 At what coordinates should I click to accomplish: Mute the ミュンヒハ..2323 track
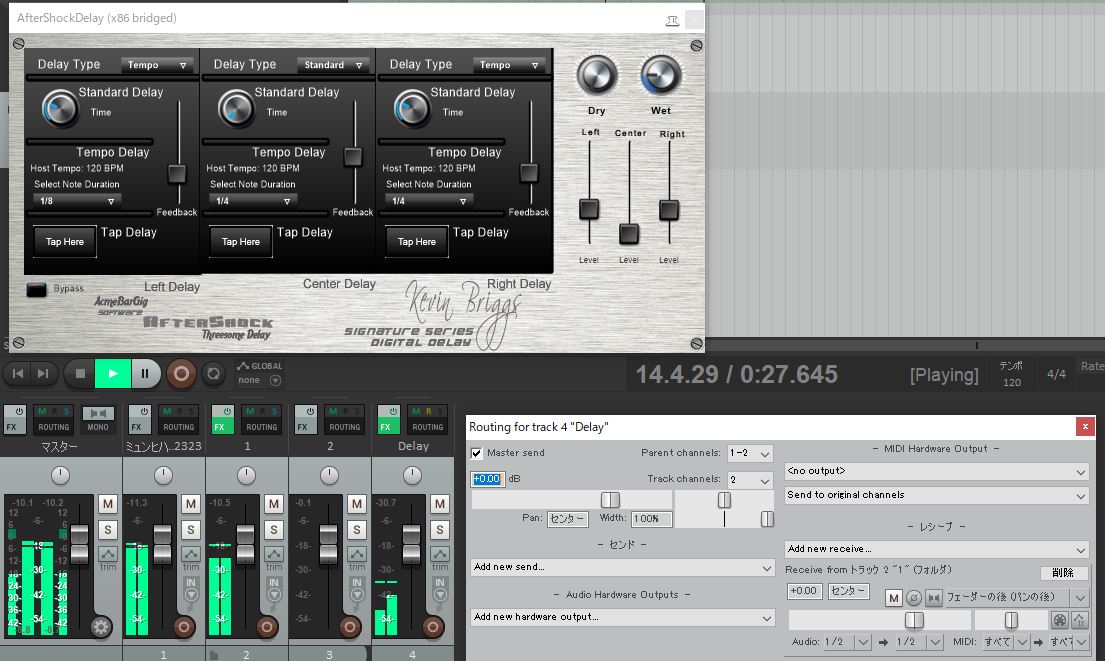click(190, 504)
